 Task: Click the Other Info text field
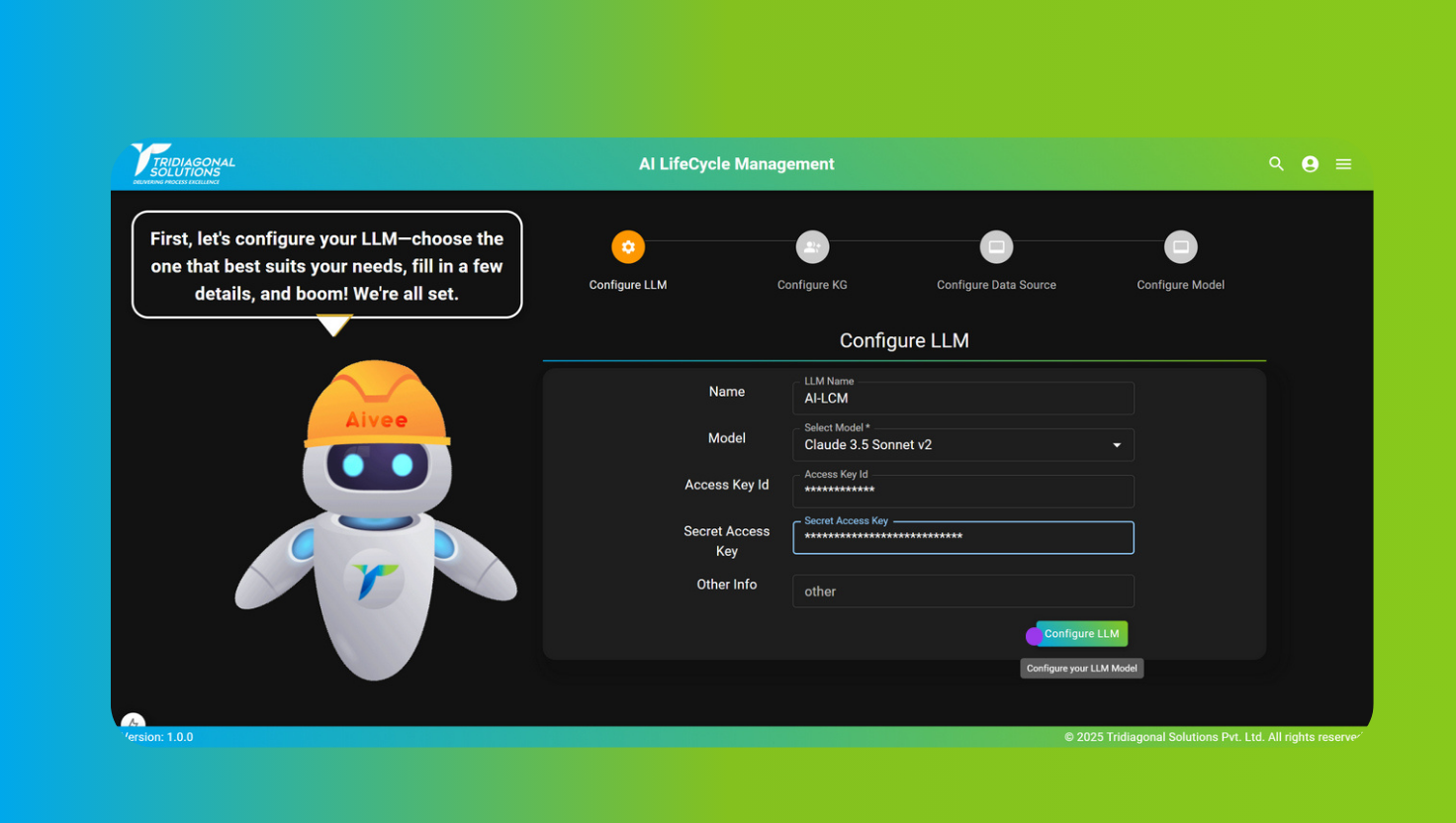(962, 592)
